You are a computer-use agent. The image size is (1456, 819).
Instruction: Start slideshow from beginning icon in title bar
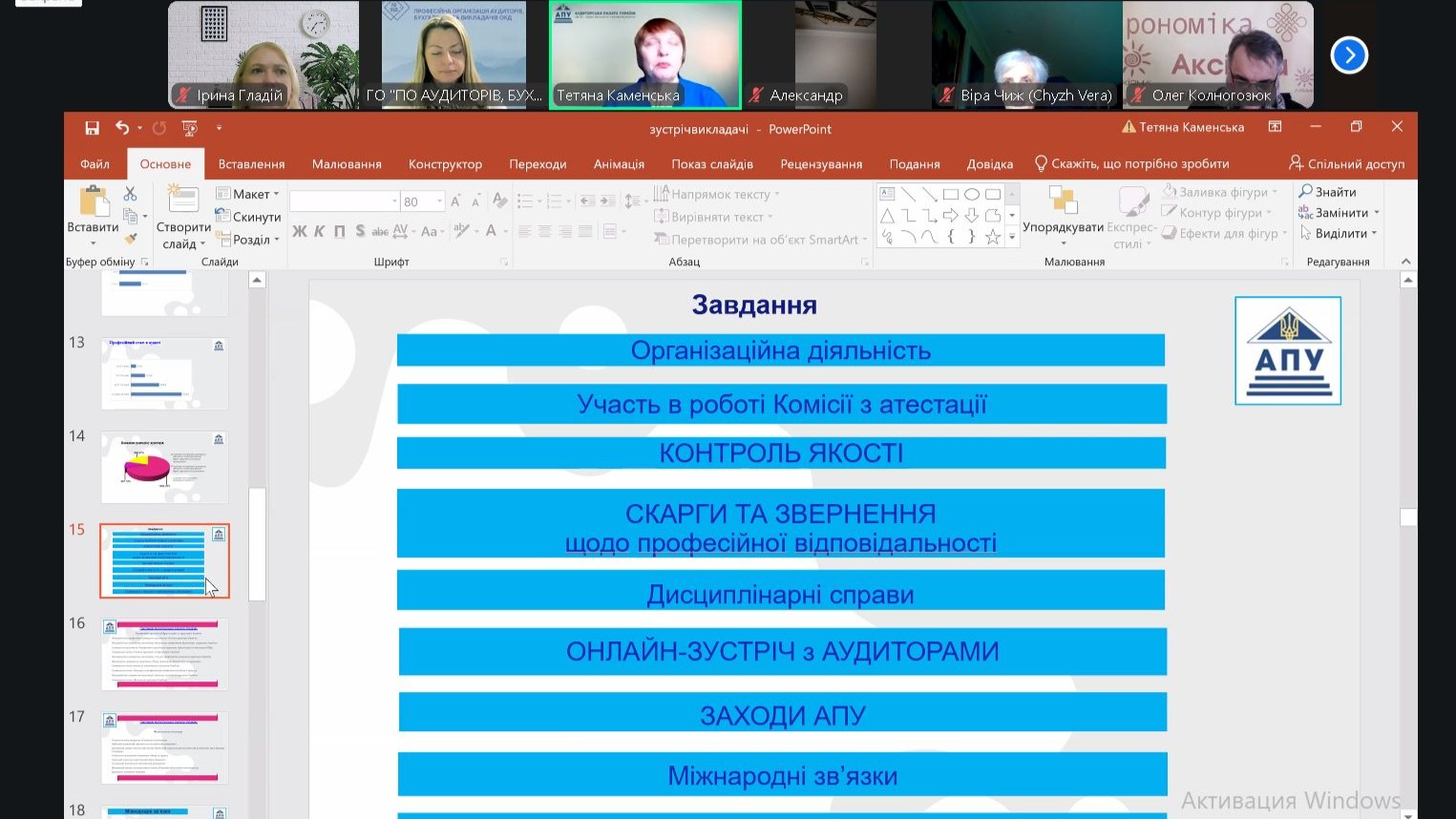pyautogui.click(x=189, y=128)
